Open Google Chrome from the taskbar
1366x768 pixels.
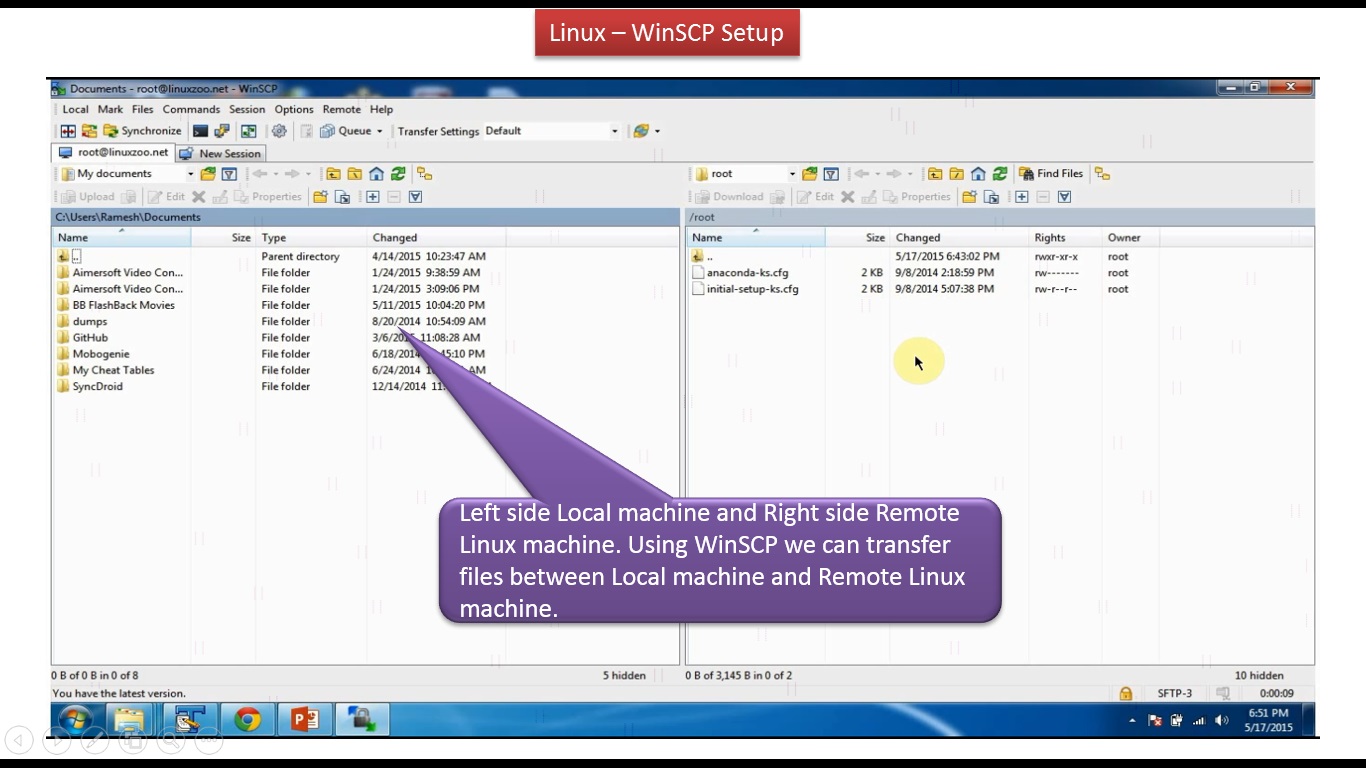[x=247, y=719]
